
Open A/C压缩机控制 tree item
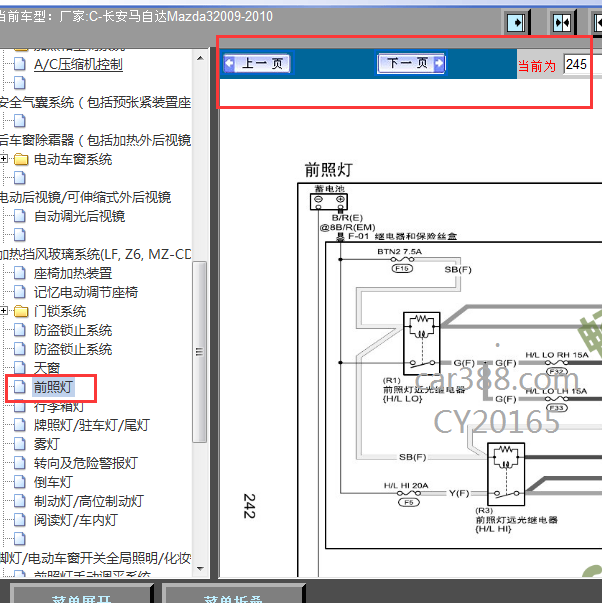(x=78, y=64)
